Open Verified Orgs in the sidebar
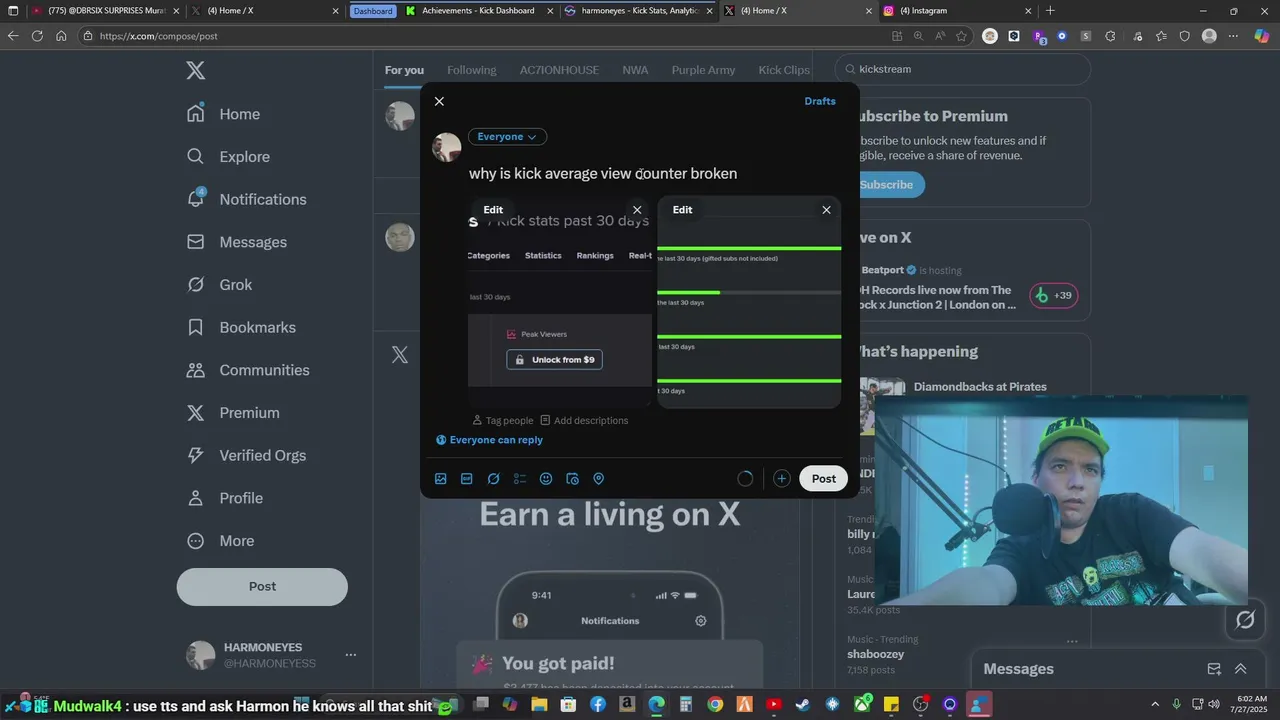Screen dimensions: 1280x720 coord(247,455)
